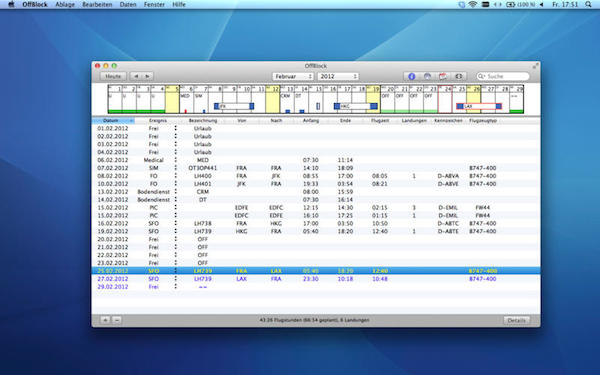Click the Suche search field
The height and width of the screenshot is (375, 600).
click(x=503, y=77)
